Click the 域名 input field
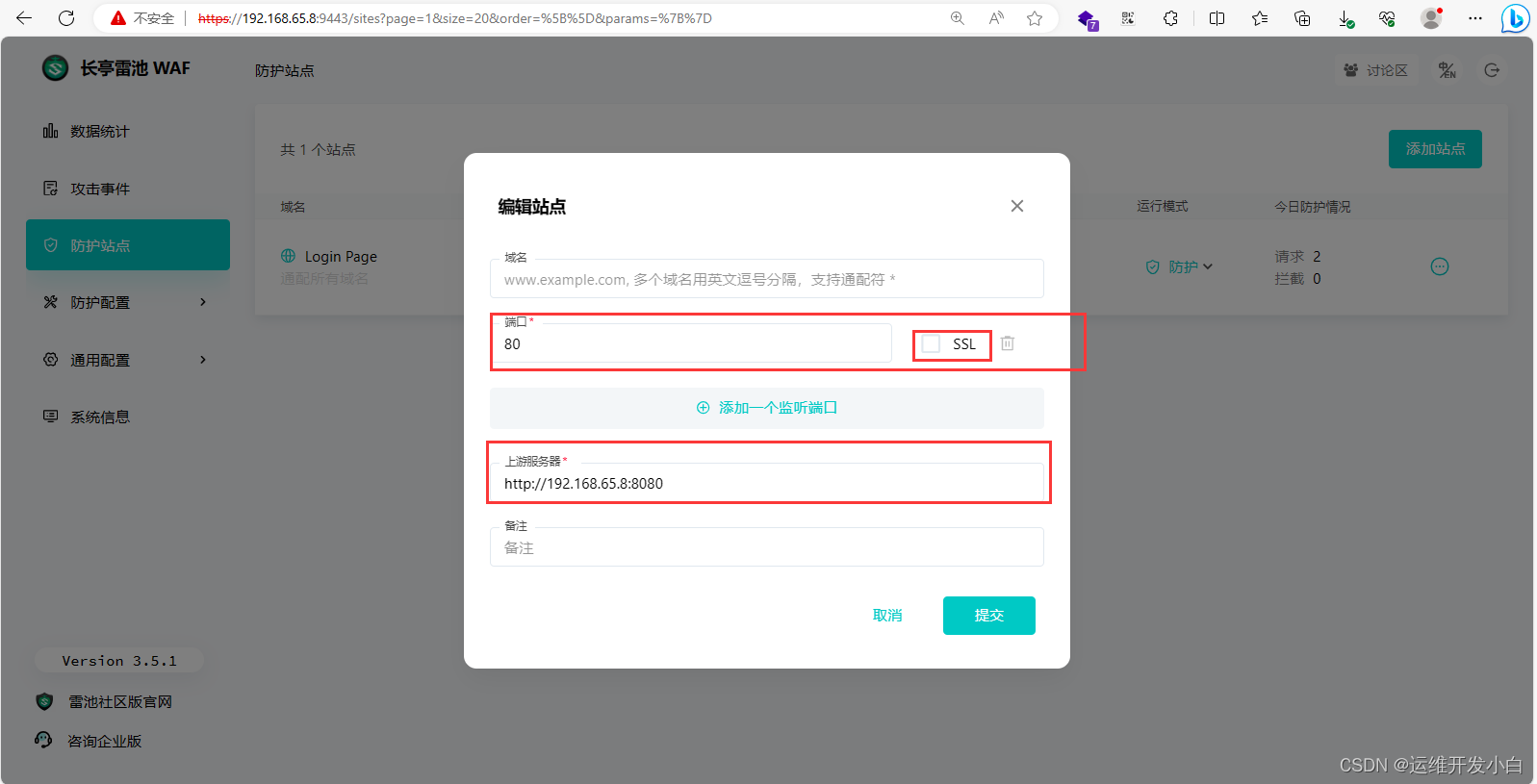 point(766,279)
